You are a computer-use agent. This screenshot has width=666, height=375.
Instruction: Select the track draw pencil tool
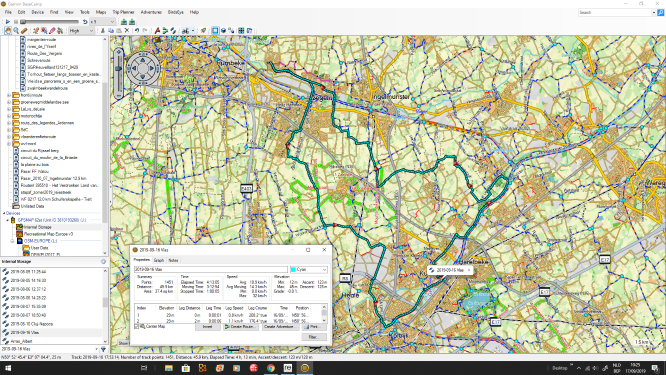pyautogui.click(x=52, y=31)
